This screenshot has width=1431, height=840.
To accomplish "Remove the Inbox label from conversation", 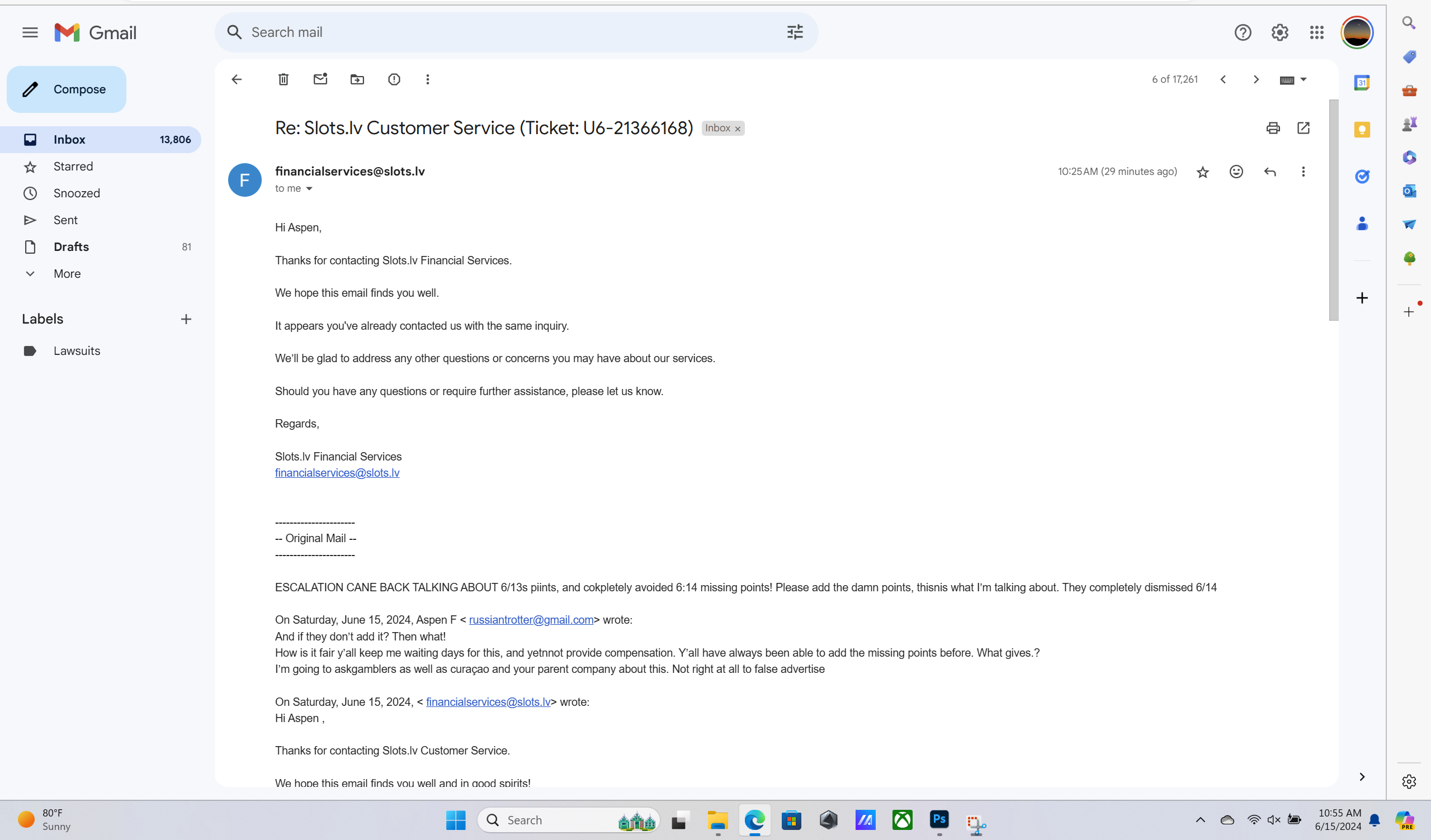I will point(738,129).
